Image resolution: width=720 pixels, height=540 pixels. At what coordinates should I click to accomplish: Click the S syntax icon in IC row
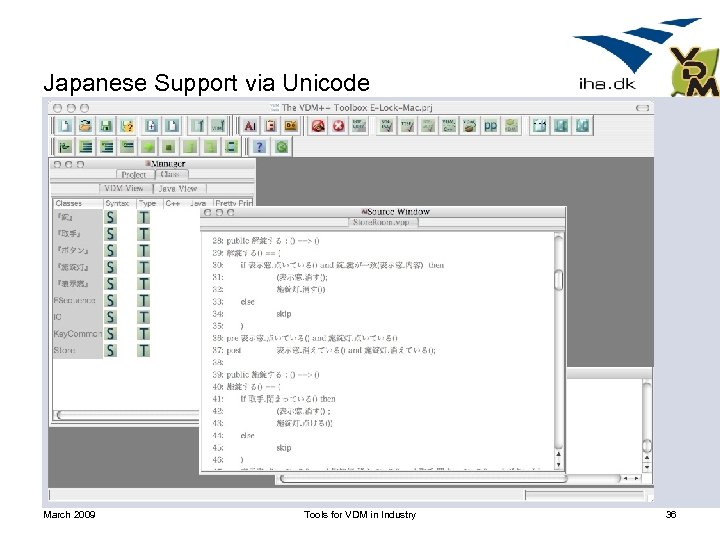(110, 317)
